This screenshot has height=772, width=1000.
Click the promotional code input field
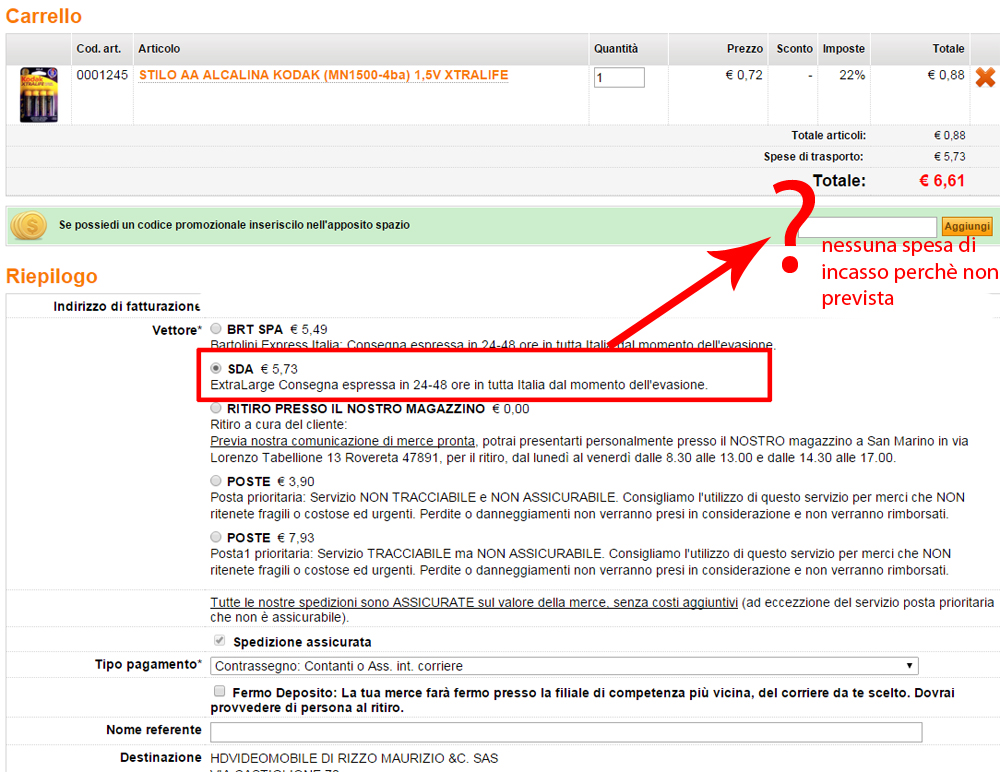[x=867, y=226]
